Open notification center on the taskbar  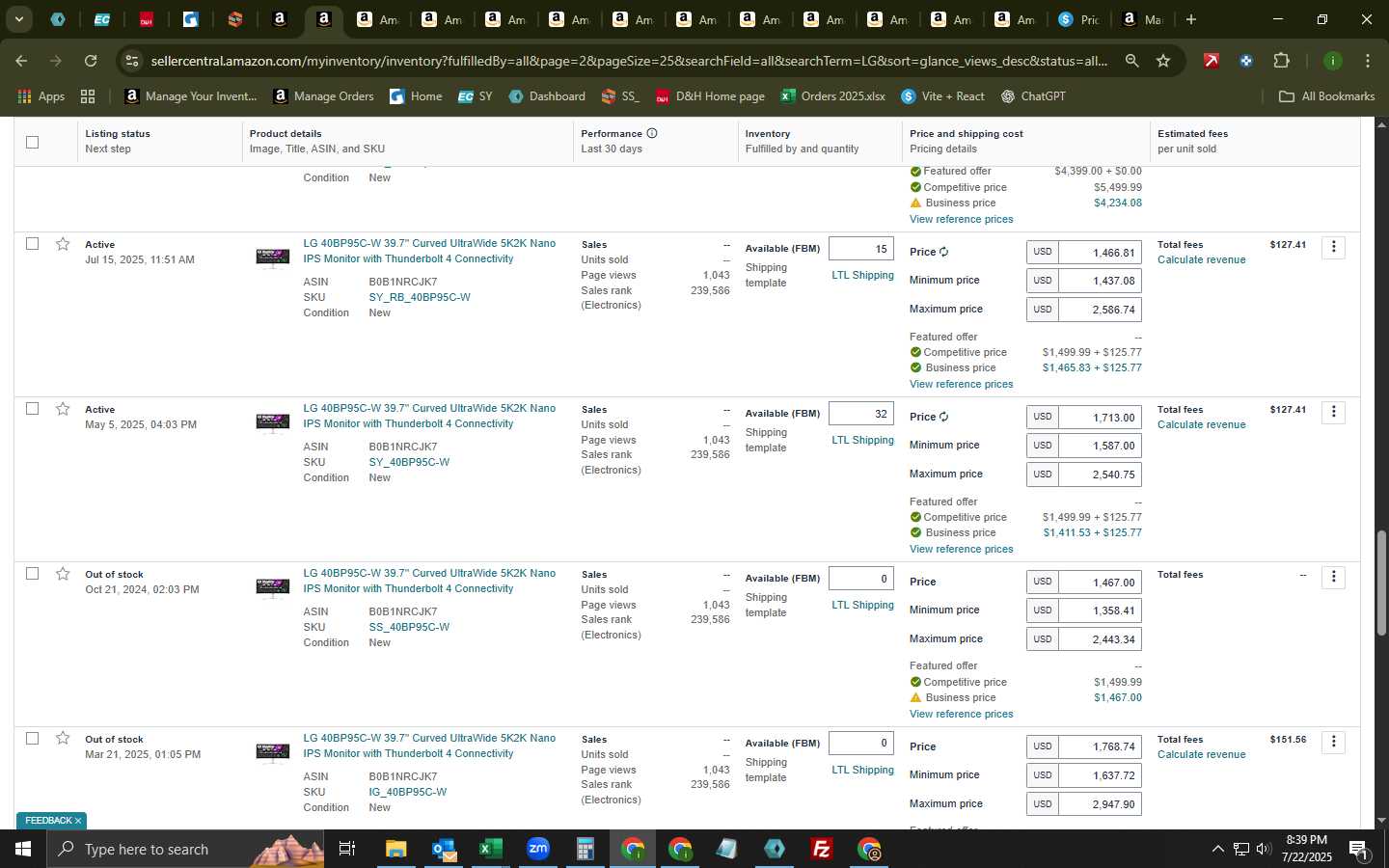click(1358, 849)
